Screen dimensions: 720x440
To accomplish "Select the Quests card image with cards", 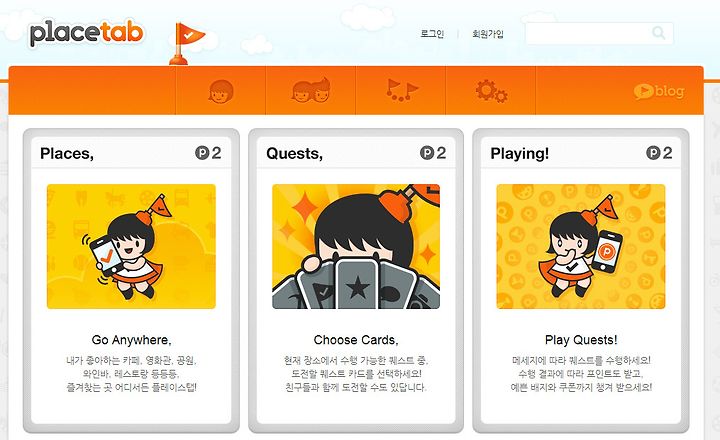I will 356,246.
